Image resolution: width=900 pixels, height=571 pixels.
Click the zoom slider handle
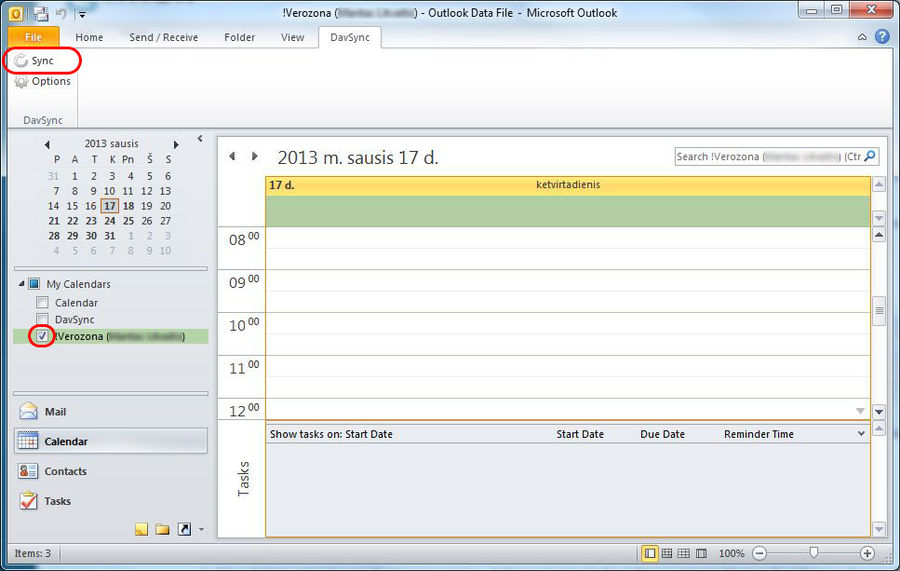pyautogui.click(x=813, y=553)
